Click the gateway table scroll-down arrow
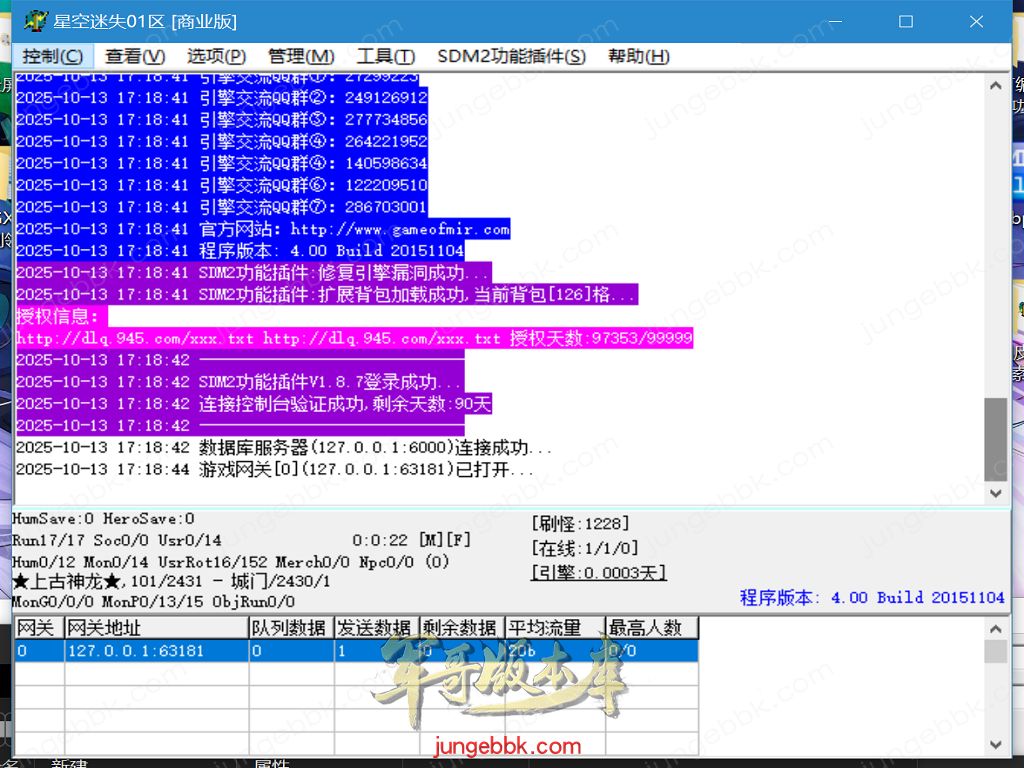Screen dimensions: 1024x768 pos(995,744)
